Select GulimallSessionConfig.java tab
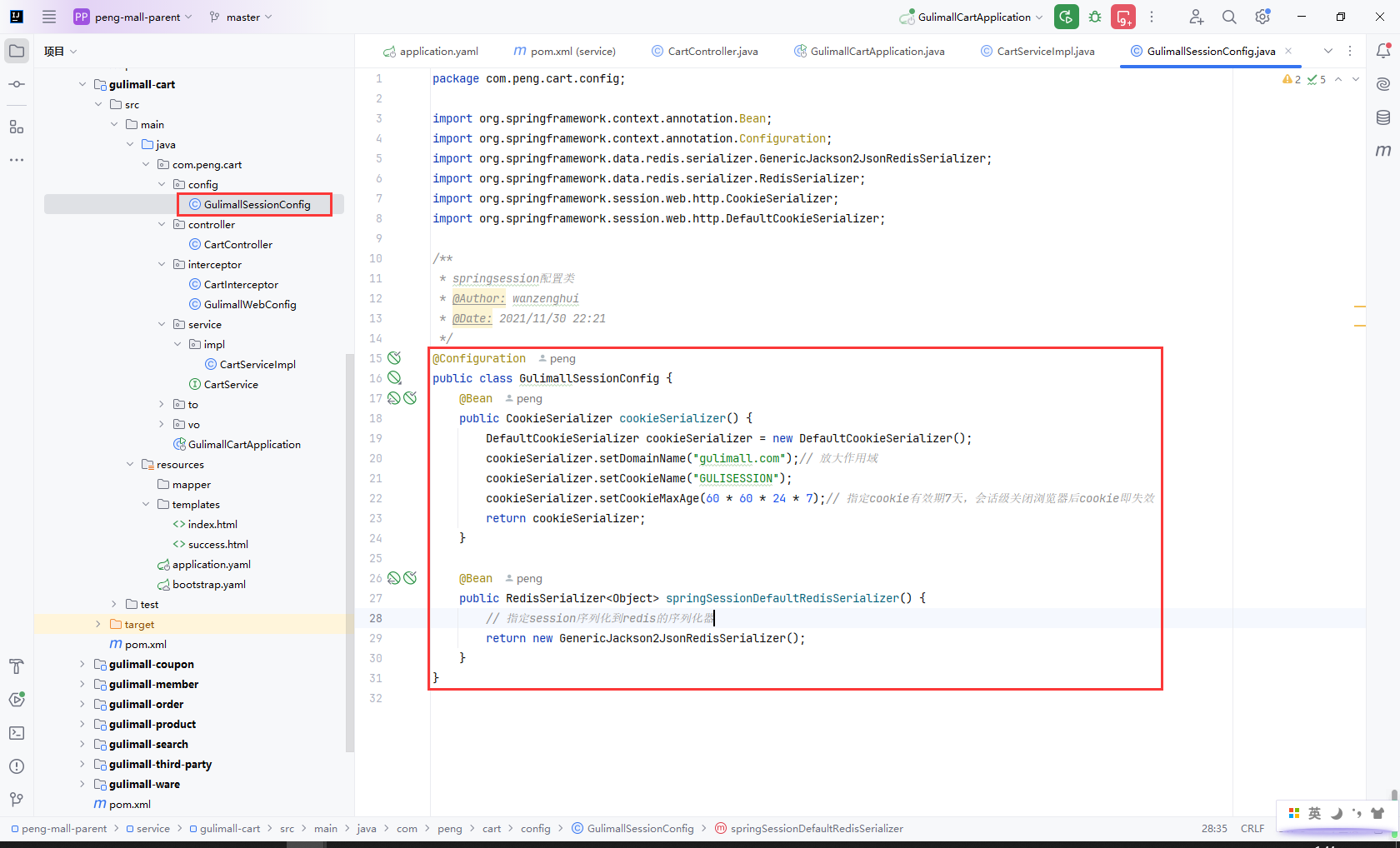1400x848 pixels. 1211,51
